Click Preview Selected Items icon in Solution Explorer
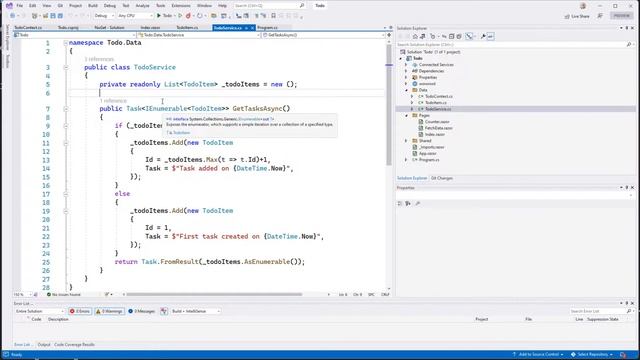Screen dimensions: 640x360 point(490,36)
